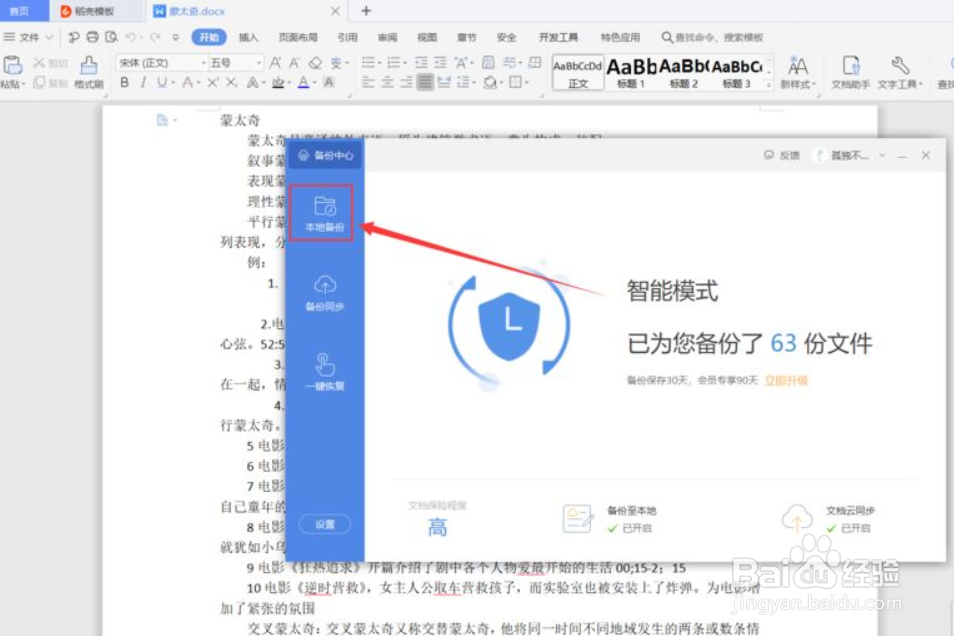Screen dimensions: 954x636
Task: Apply the 正文 body style
Action: tap(577, 72)
